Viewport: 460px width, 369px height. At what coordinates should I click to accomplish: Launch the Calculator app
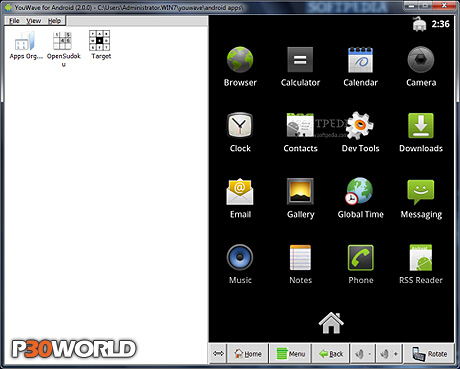pyautogui.click(x=300, y=60)
